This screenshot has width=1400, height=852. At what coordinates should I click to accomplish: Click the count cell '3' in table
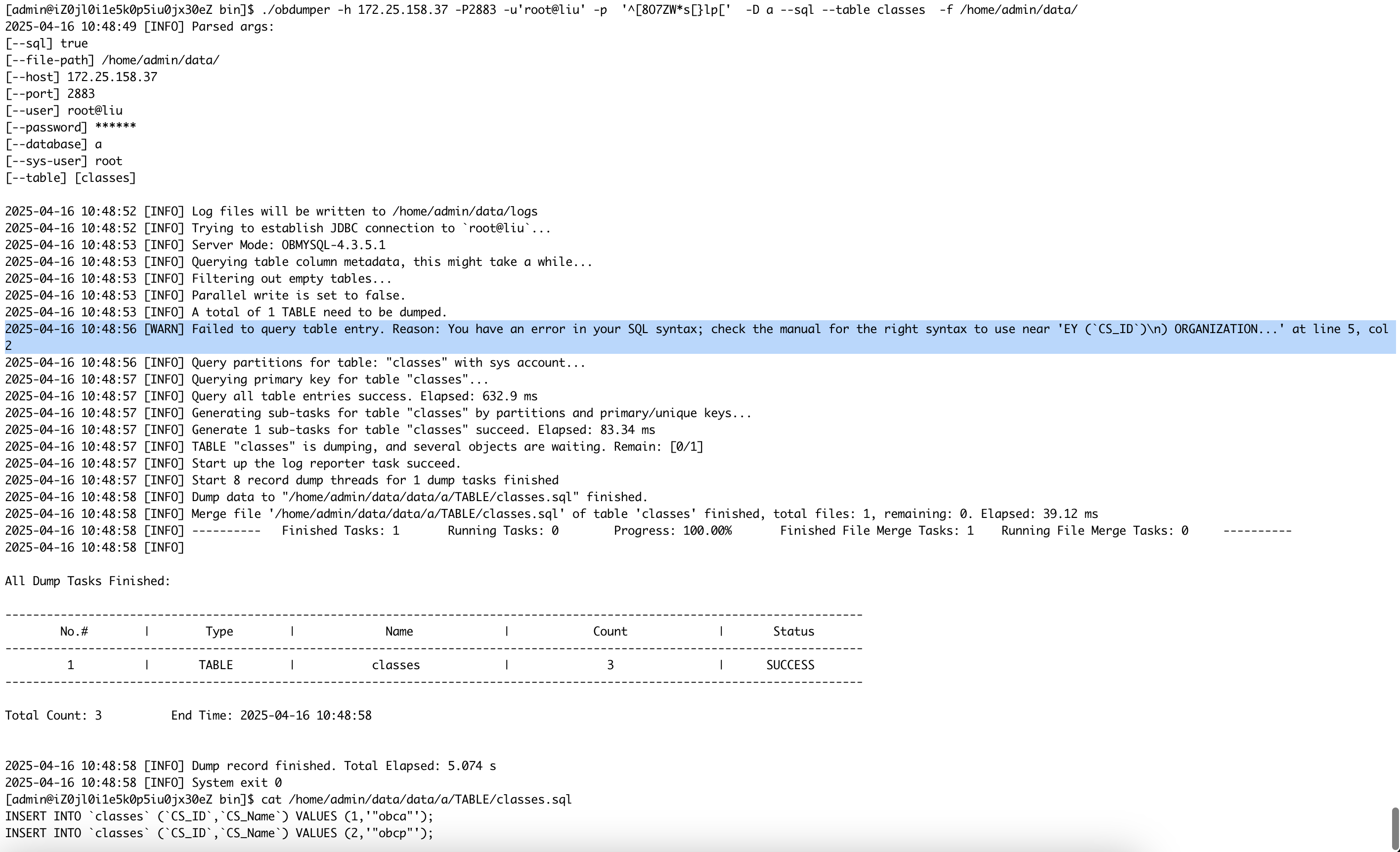(610, 665)
